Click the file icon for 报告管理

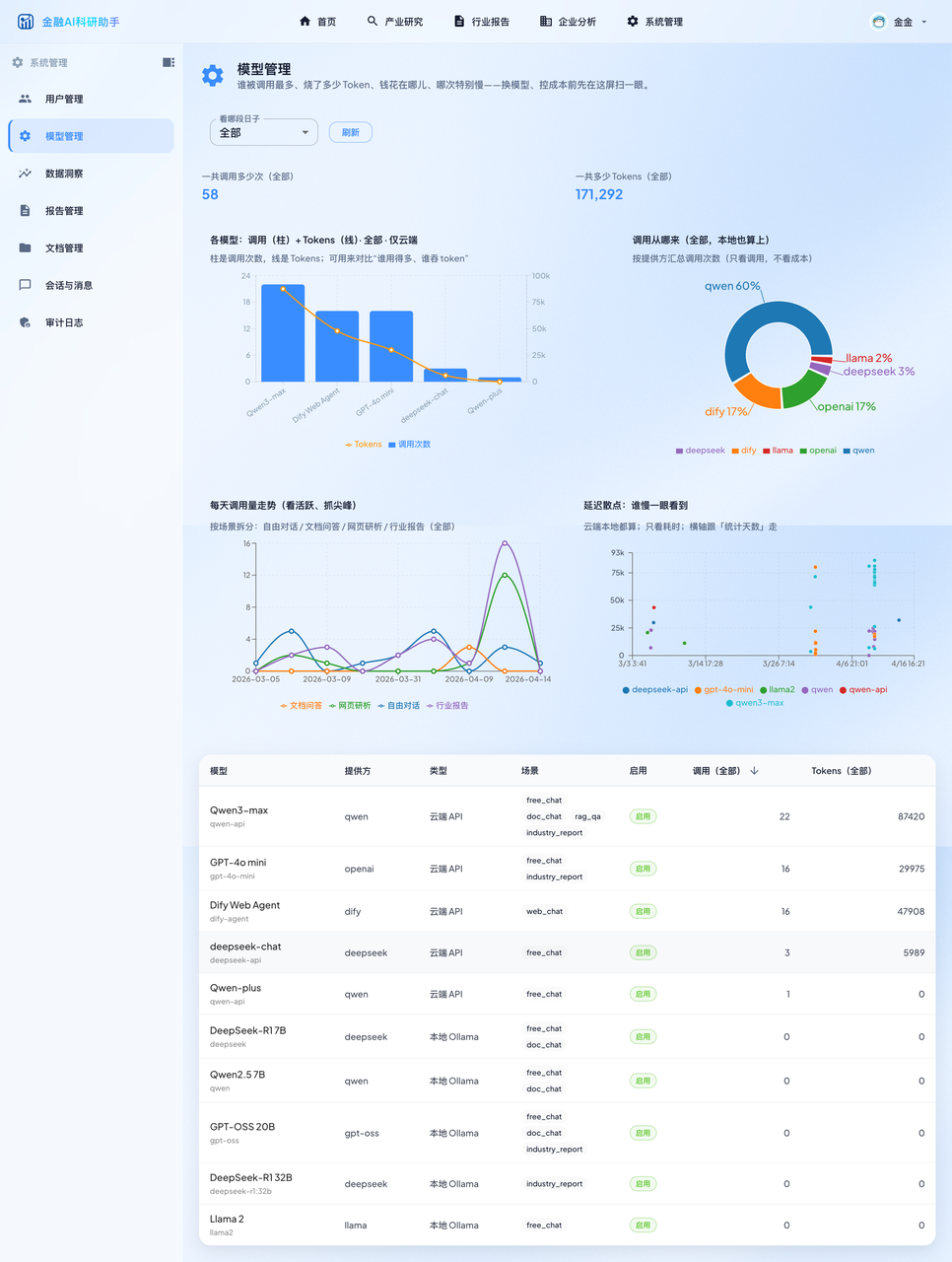click(x=25, y=211)
